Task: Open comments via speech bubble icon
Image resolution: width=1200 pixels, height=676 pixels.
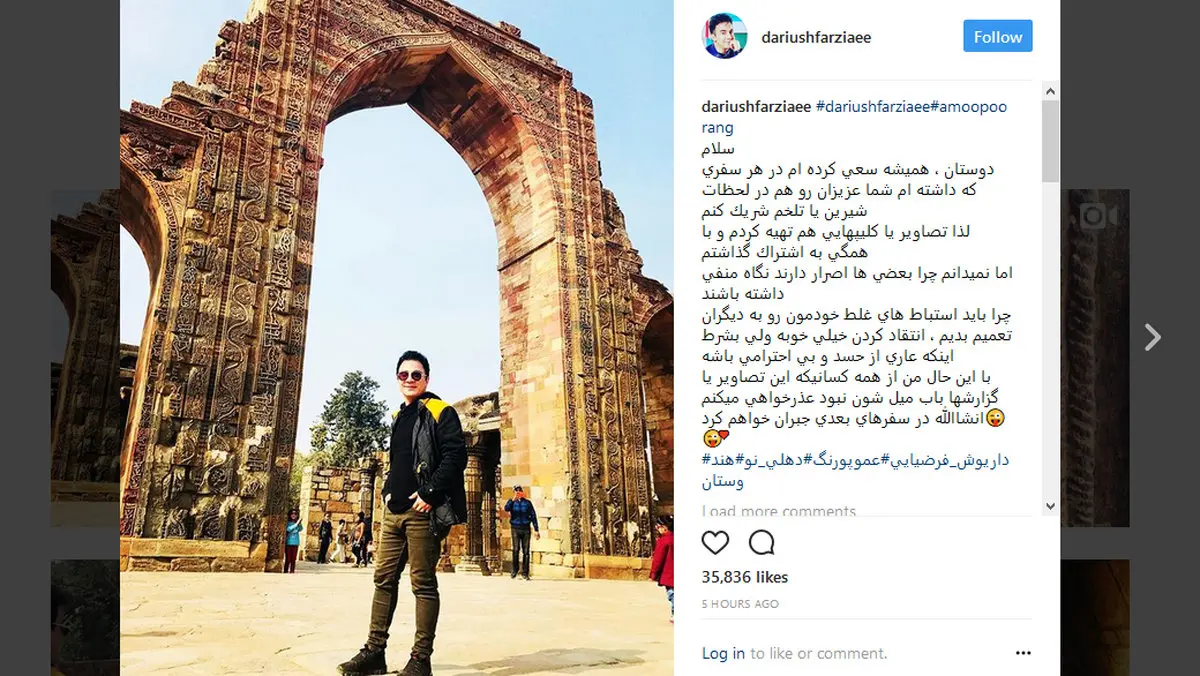Action: [x=762, y=542]
